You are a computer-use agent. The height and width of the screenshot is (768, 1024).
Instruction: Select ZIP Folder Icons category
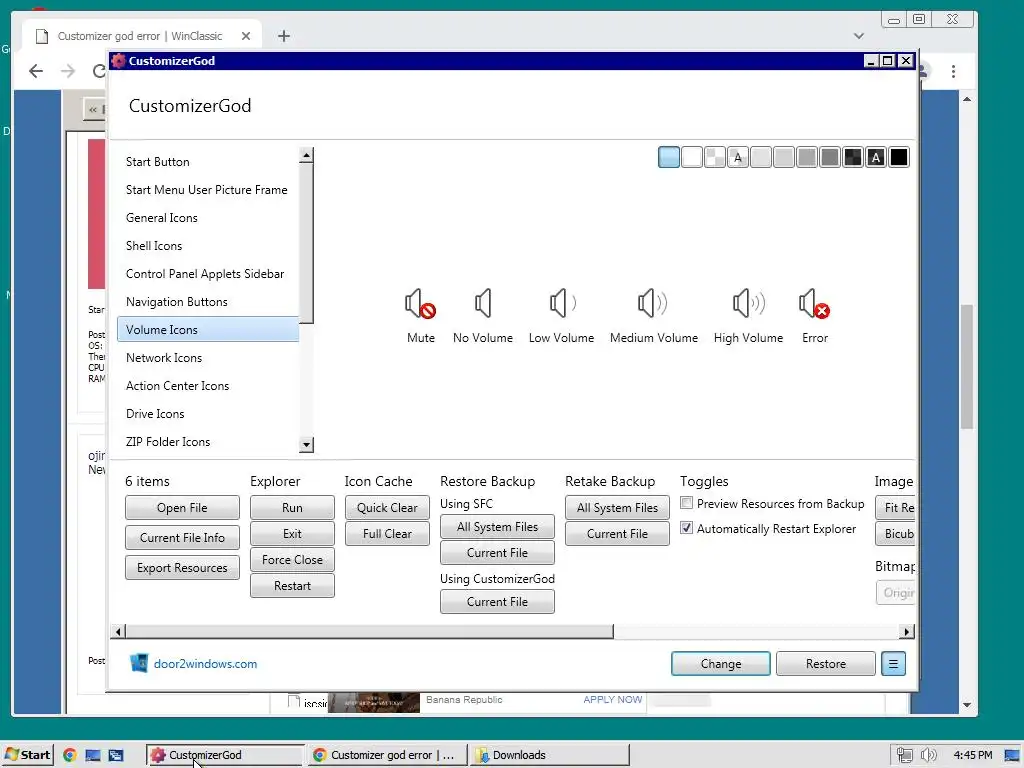pyautogui.click(x=208, y=442)
